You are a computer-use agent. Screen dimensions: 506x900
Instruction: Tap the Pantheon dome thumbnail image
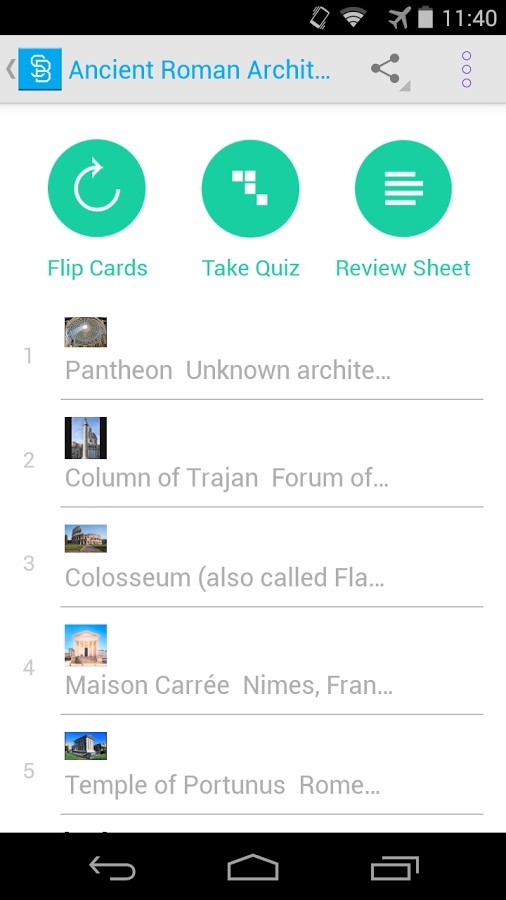tap(85, 332)
